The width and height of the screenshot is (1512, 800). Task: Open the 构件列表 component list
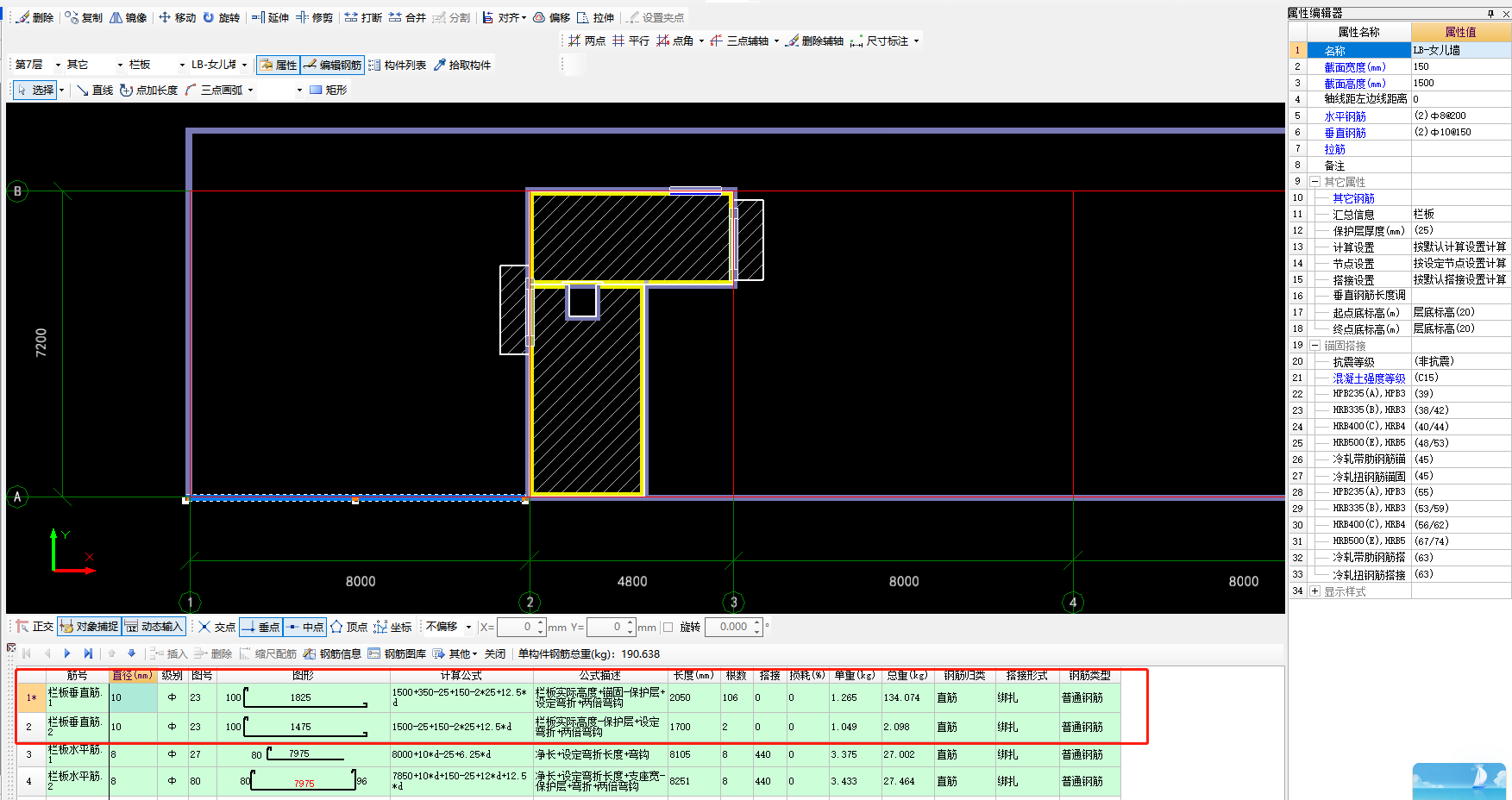click(x=397, y=65)
